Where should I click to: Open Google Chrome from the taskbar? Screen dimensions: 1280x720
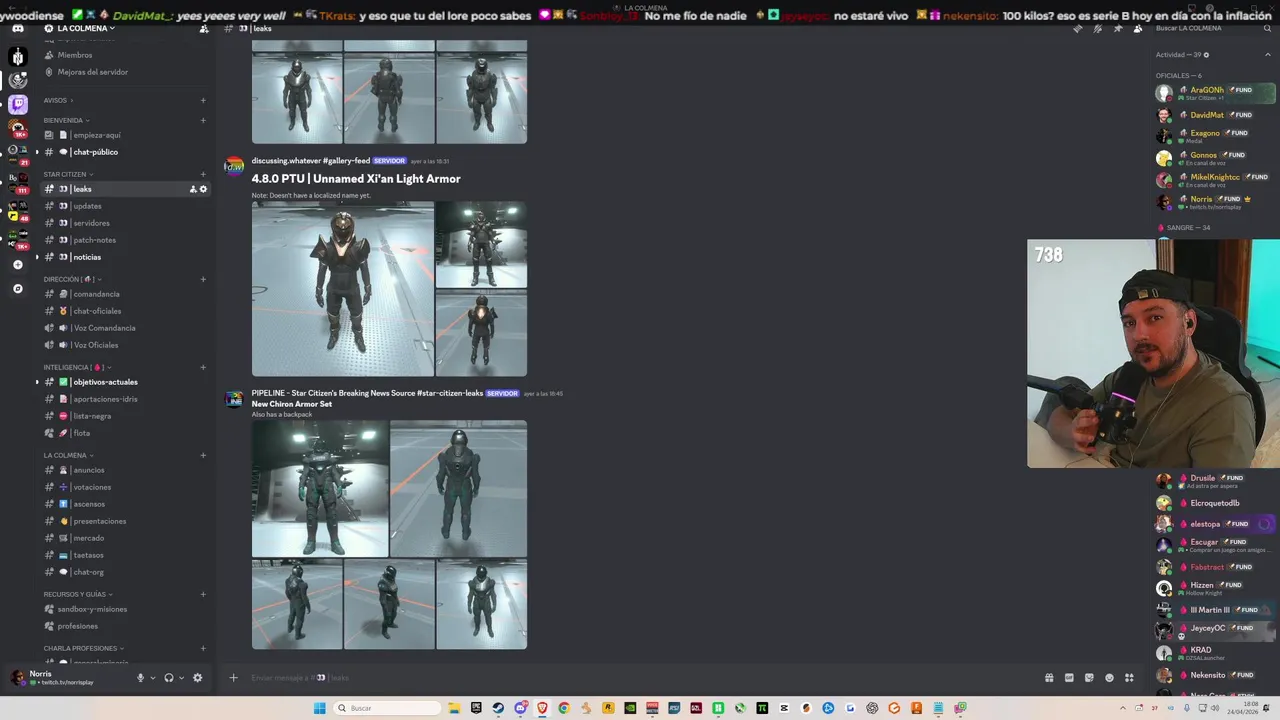(x=564, y=708)
